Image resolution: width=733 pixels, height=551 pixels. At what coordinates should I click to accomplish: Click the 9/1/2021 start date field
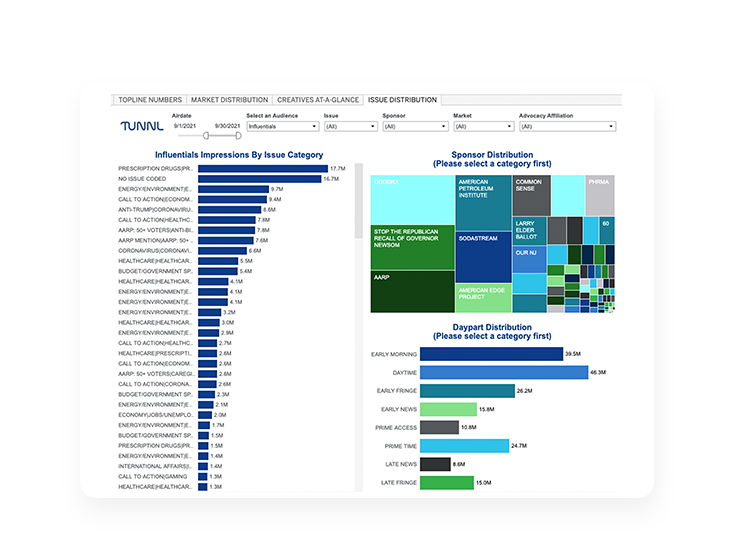coord(185,126)
